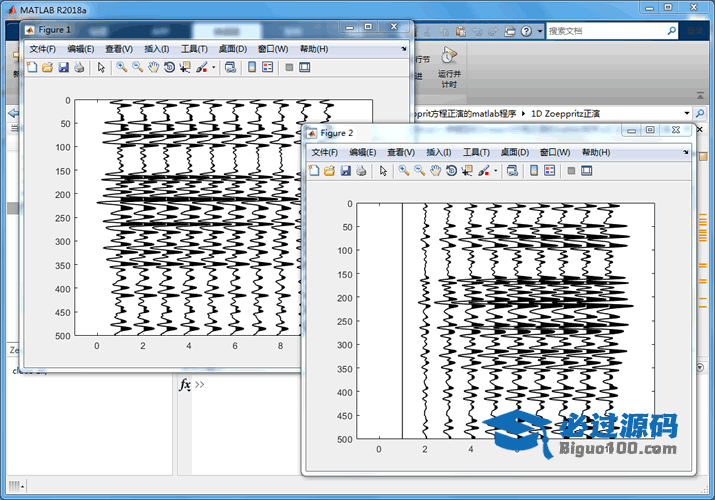Screen dimensions: 715x500
Task: Open 帮助(H) menu in Figure 2
Action: tap(596, 152)
